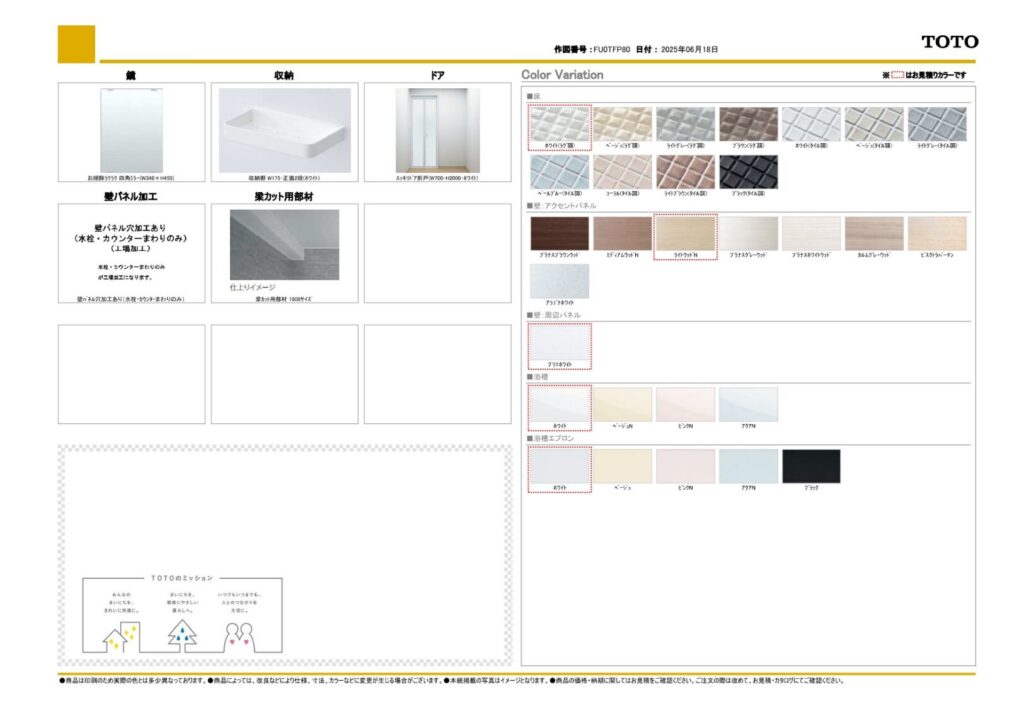Select the beige bathtub apron swatch
Viewport: 1024px width, 709px height.
pyautogui.click(x=622, y=466)
